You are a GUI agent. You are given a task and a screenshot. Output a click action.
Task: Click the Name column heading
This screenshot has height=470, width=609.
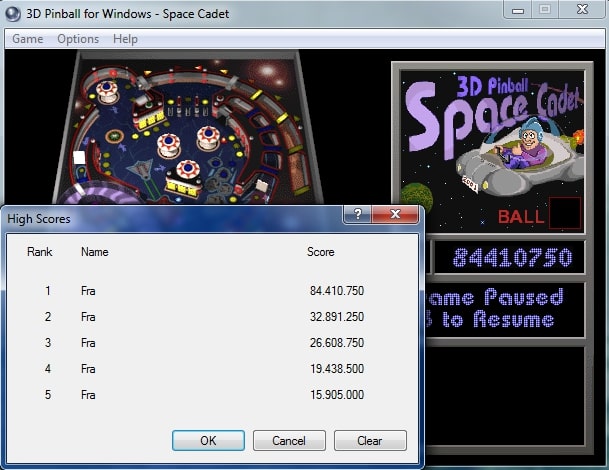tap(94, 252)
